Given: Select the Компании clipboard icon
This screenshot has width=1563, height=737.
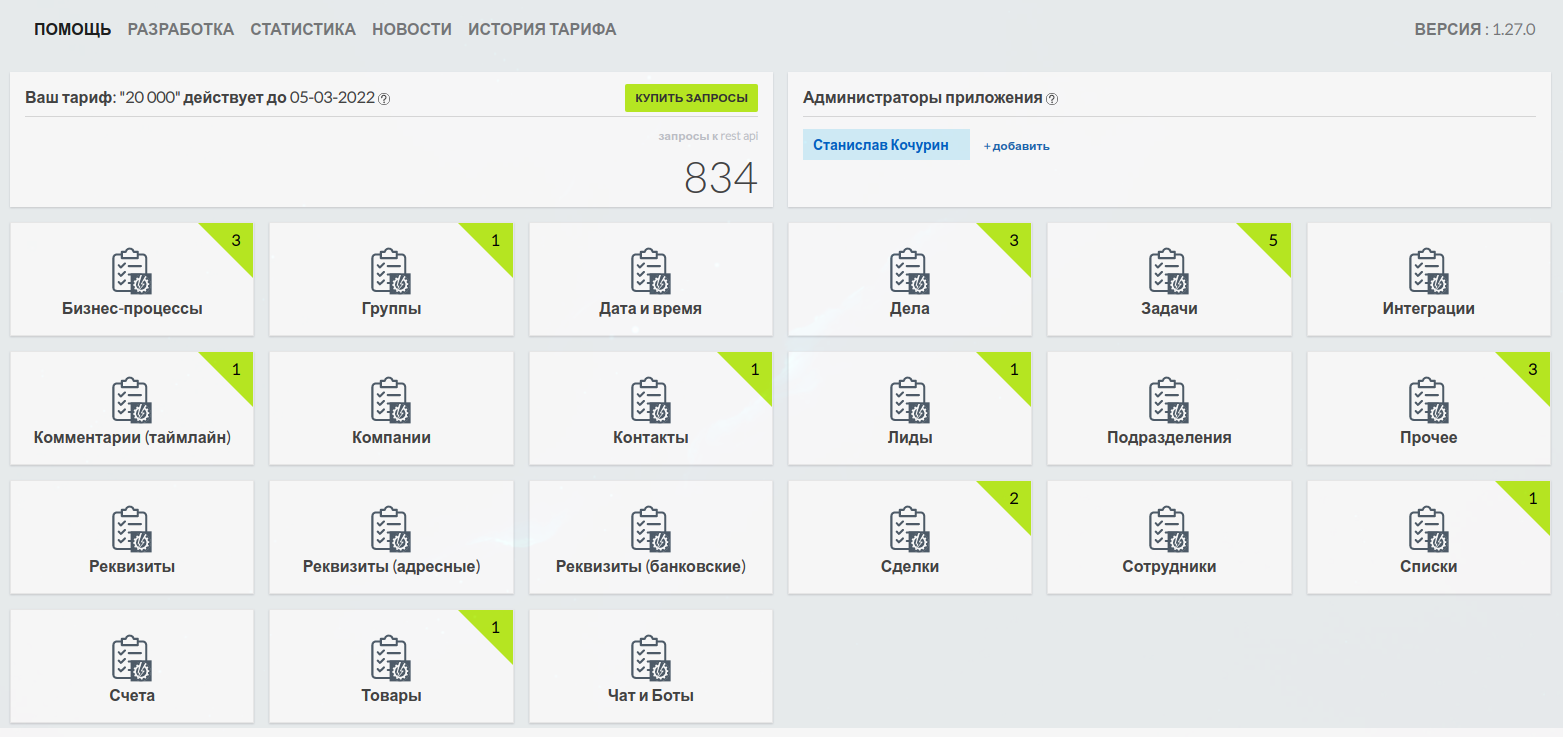Looking at the screenshot, I should [x=391, y=400].
